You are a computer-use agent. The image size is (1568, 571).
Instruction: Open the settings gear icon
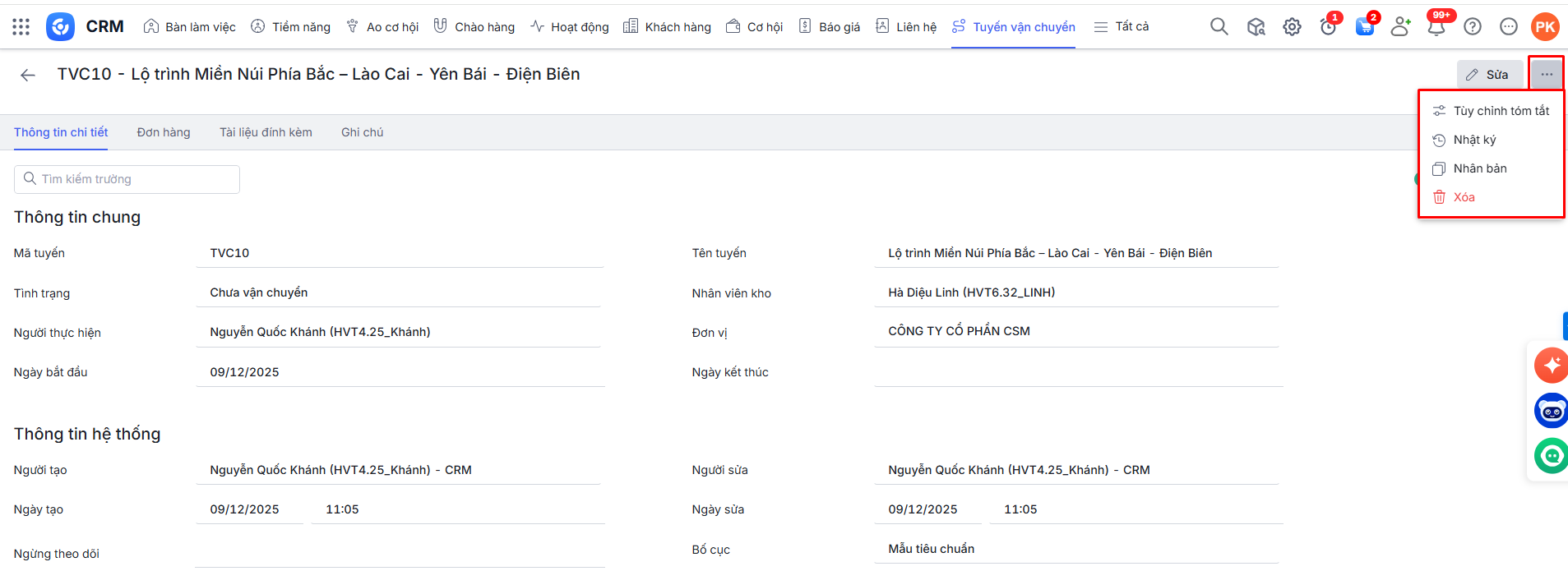point(1292,27)
